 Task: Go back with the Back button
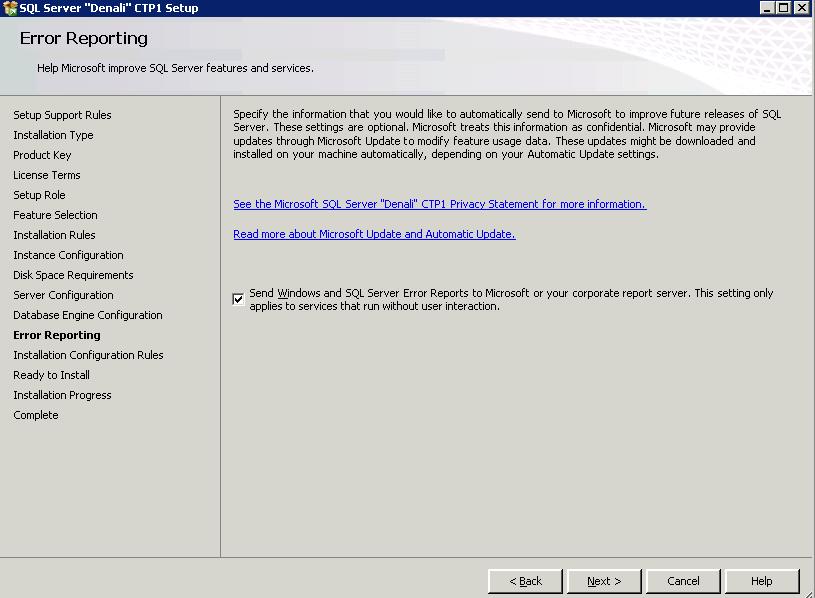pyautogui.click(x=525, y=581)
